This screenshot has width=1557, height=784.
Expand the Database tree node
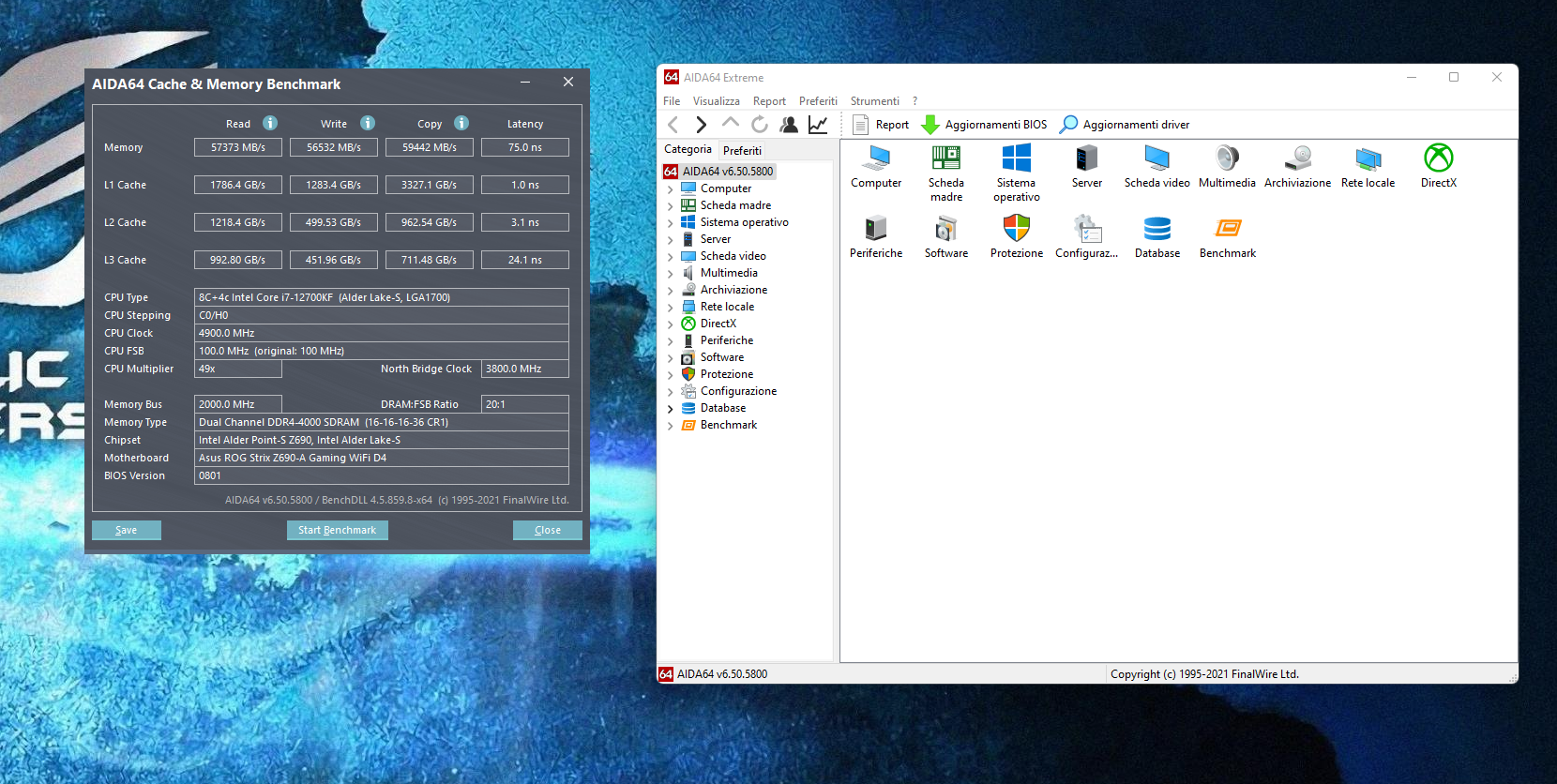tap(670, 408)
